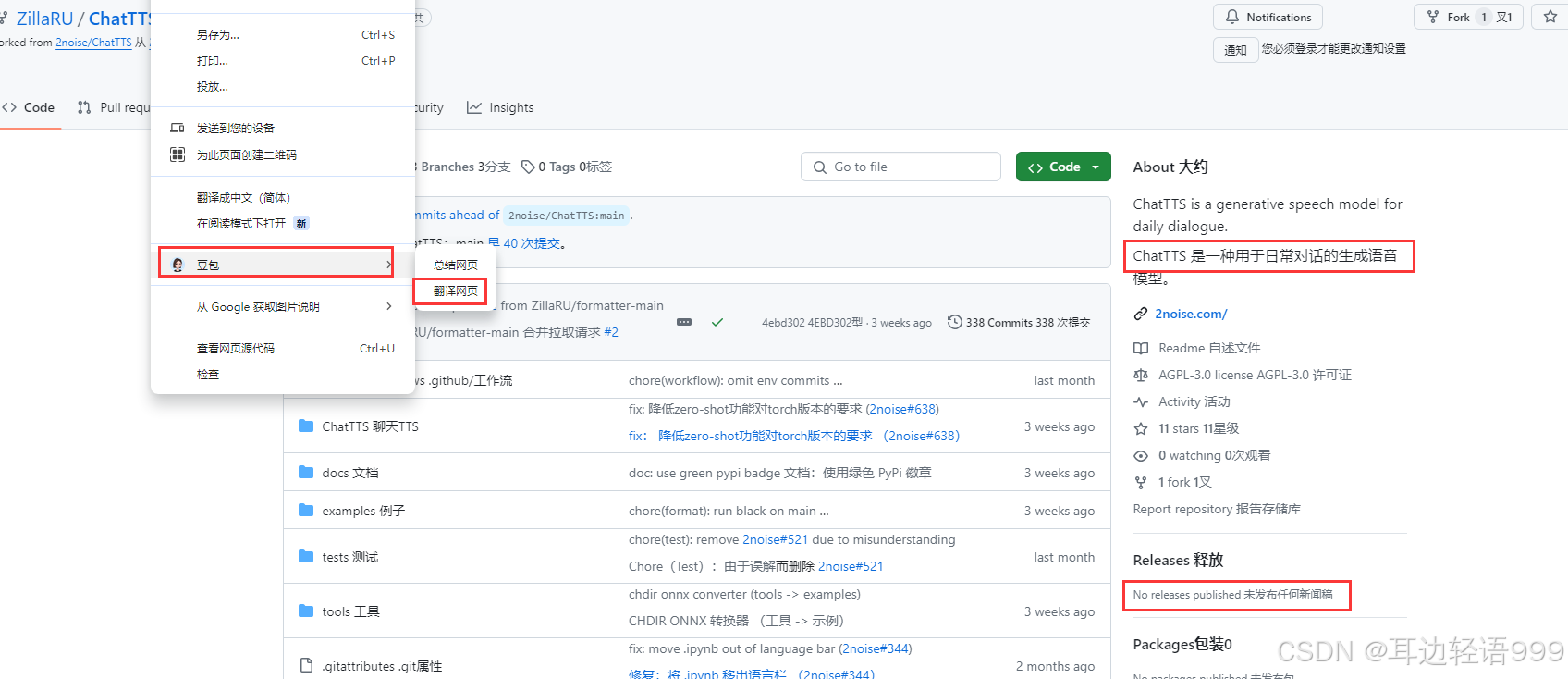Select 另存为 in context menu
This screenshot has height=679, width=1568.
[217, 35]
